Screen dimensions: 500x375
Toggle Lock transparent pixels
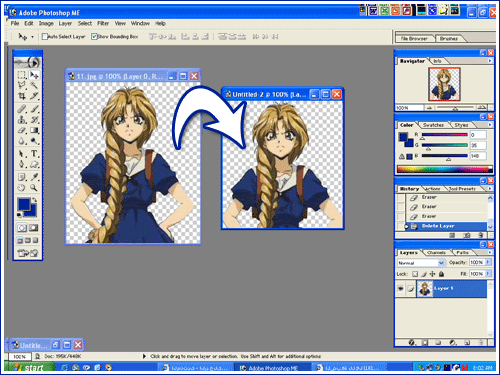point(415,274)
